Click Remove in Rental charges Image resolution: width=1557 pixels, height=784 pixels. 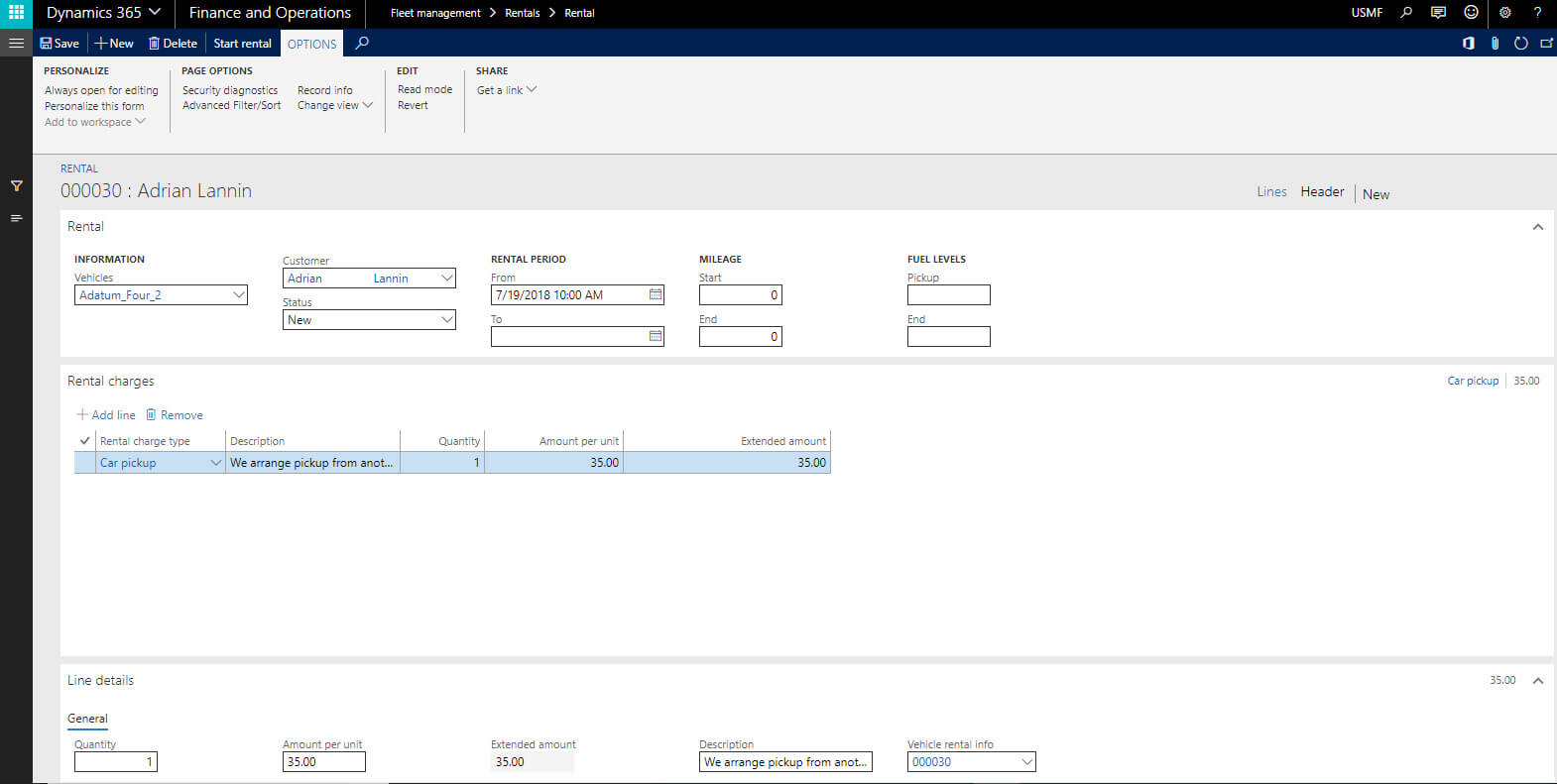(x=175, y=415)
